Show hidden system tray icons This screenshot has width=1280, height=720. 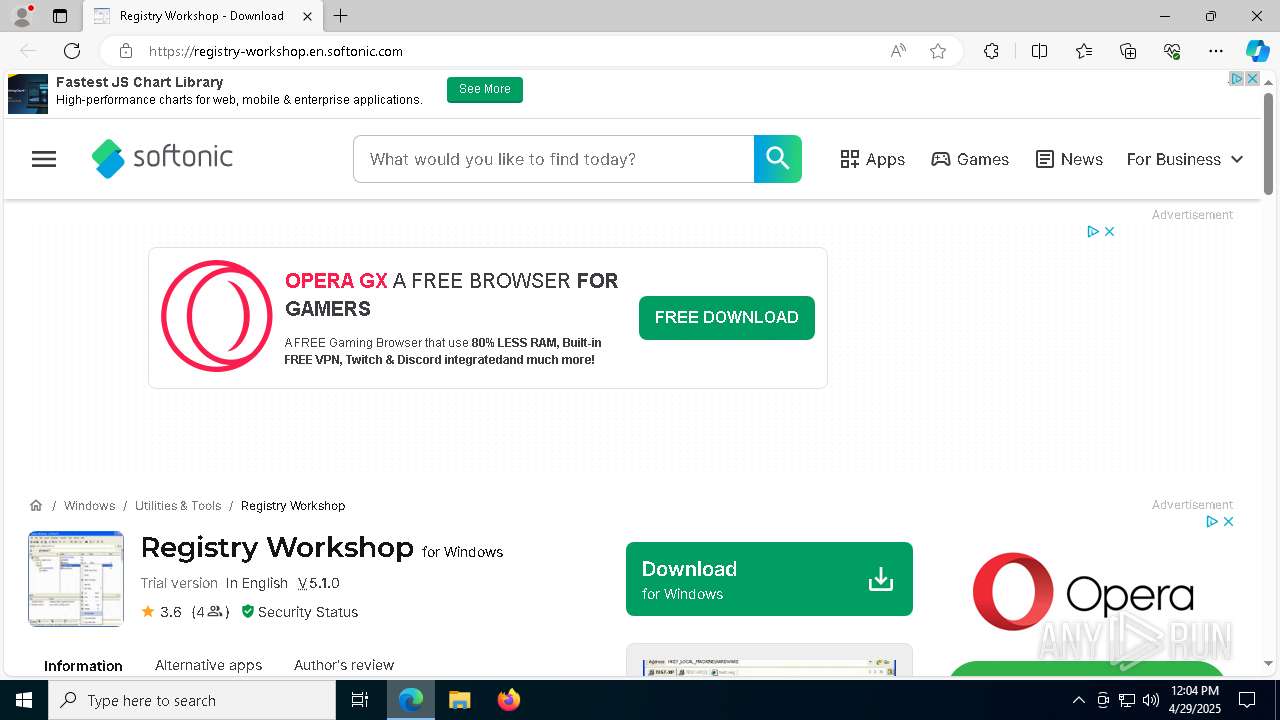(1078, 700)
